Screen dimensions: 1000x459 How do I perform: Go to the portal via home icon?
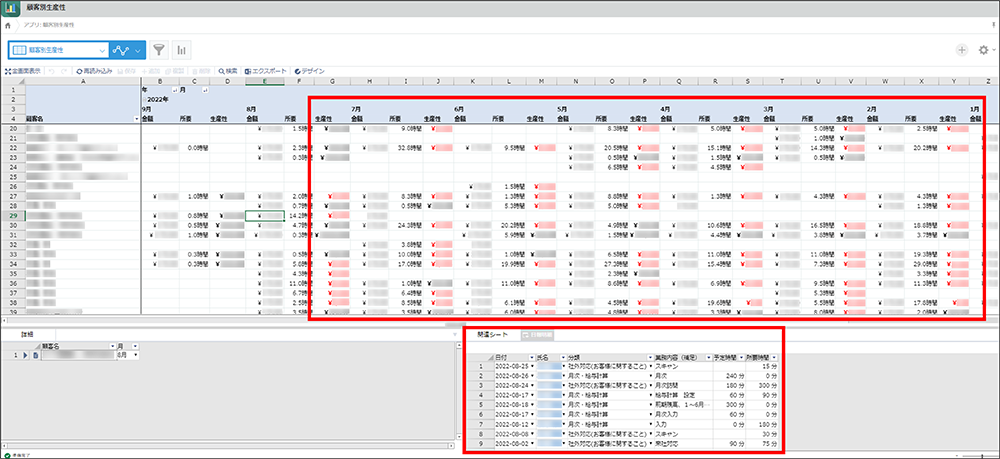pyautogui.click(x=8, y=24)
